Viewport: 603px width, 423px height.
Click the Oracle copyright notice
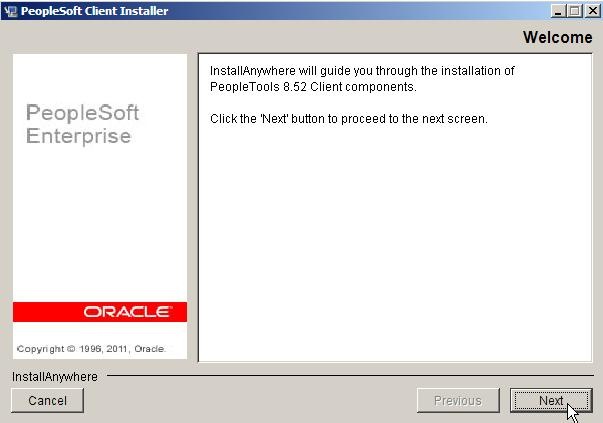pyautogui.click(x=91, y=349)
